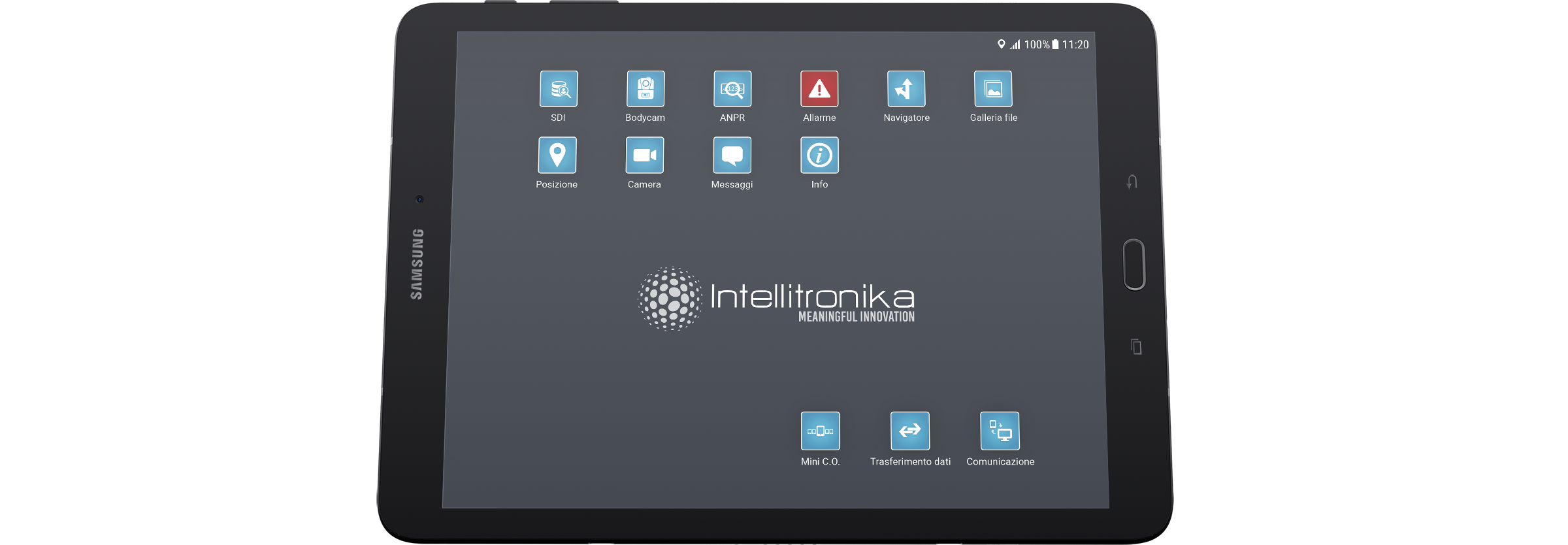The image size is (1568, 545).
Task: Open the Posizione location app
Action: pos(557,156)
